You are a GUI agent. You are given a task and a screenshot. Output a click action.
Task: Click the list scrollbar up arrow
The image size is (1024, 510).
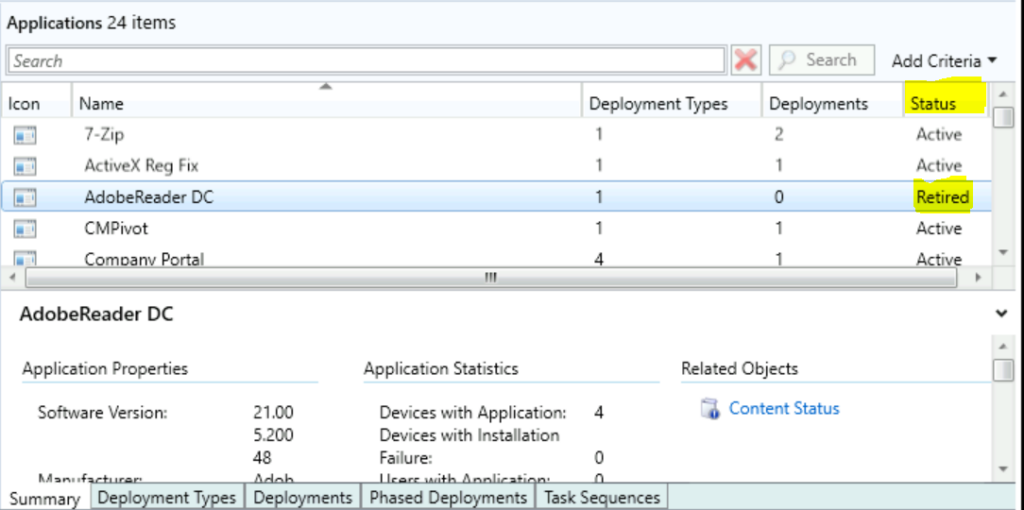[x=1002, y=95]
